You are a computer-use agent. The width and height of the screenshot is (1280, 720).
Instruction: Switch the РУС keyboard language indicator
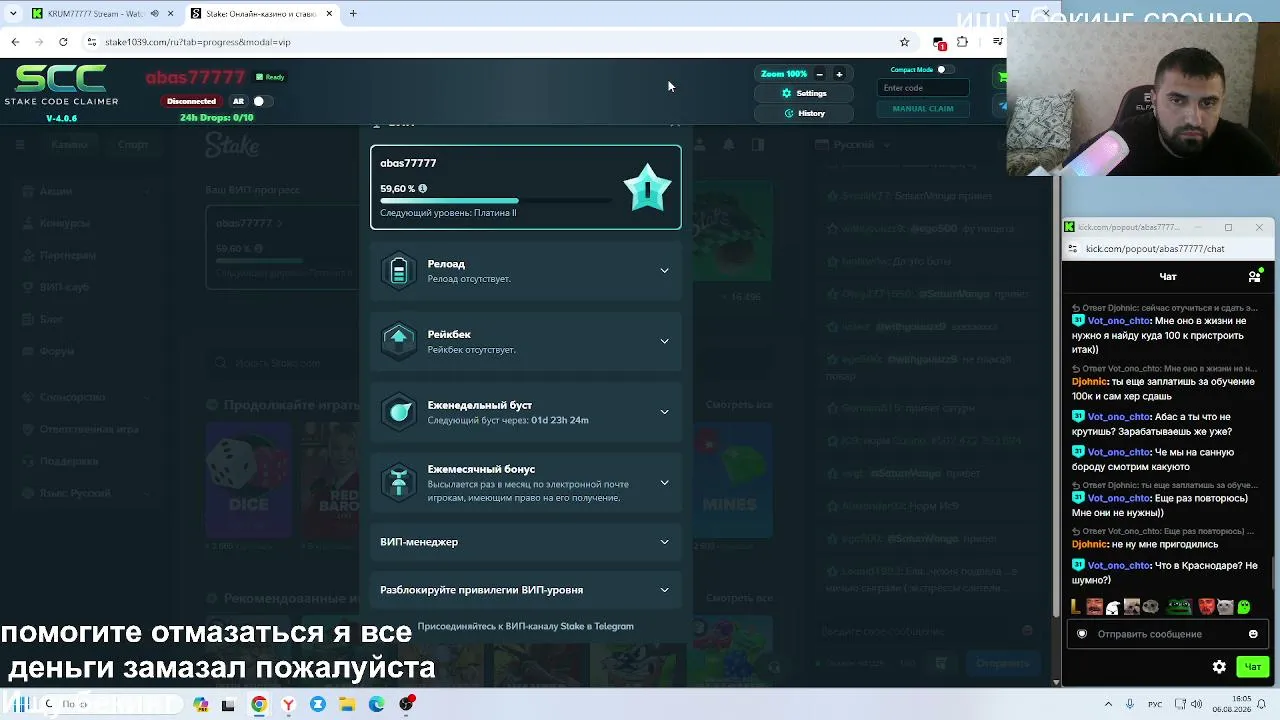pos(1155,704)
